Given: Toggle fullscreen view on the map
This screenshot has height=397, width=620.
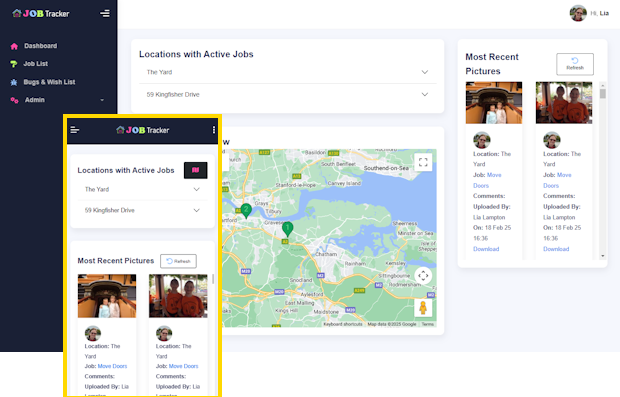Looking at the screenshot, I should coord(423,162).
